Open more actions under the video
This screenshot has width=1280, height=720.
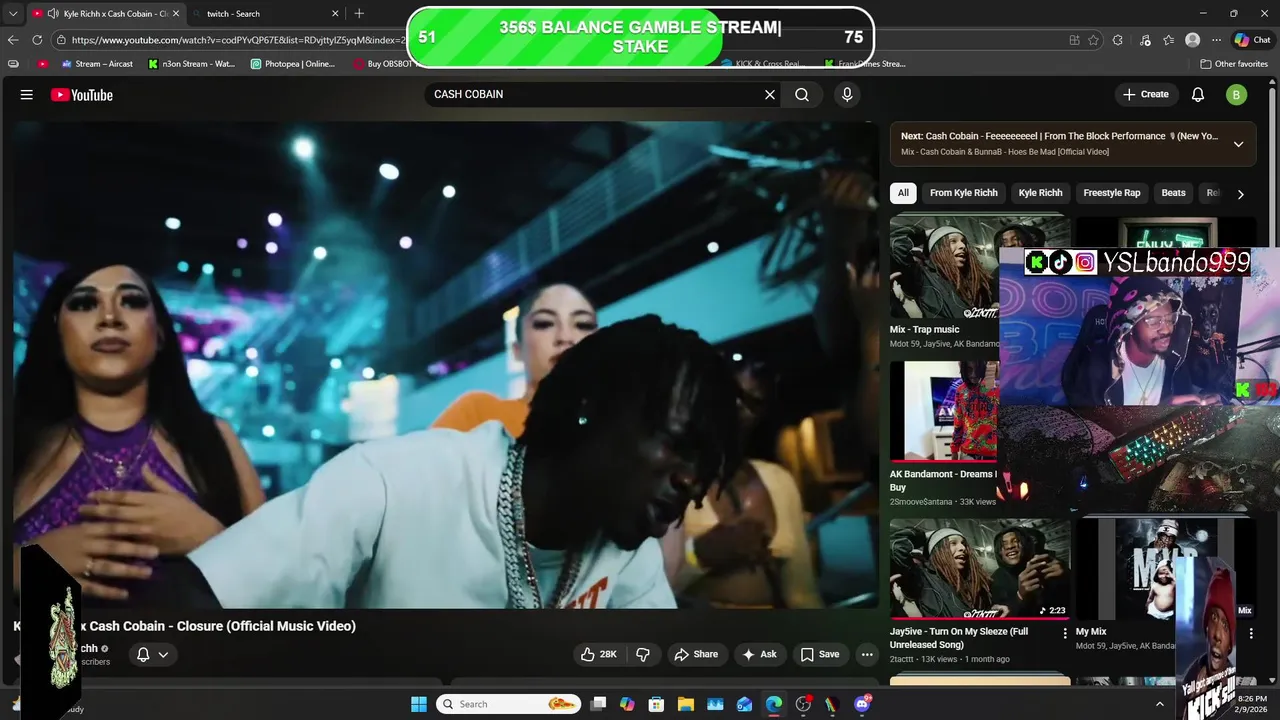(867, 654)
